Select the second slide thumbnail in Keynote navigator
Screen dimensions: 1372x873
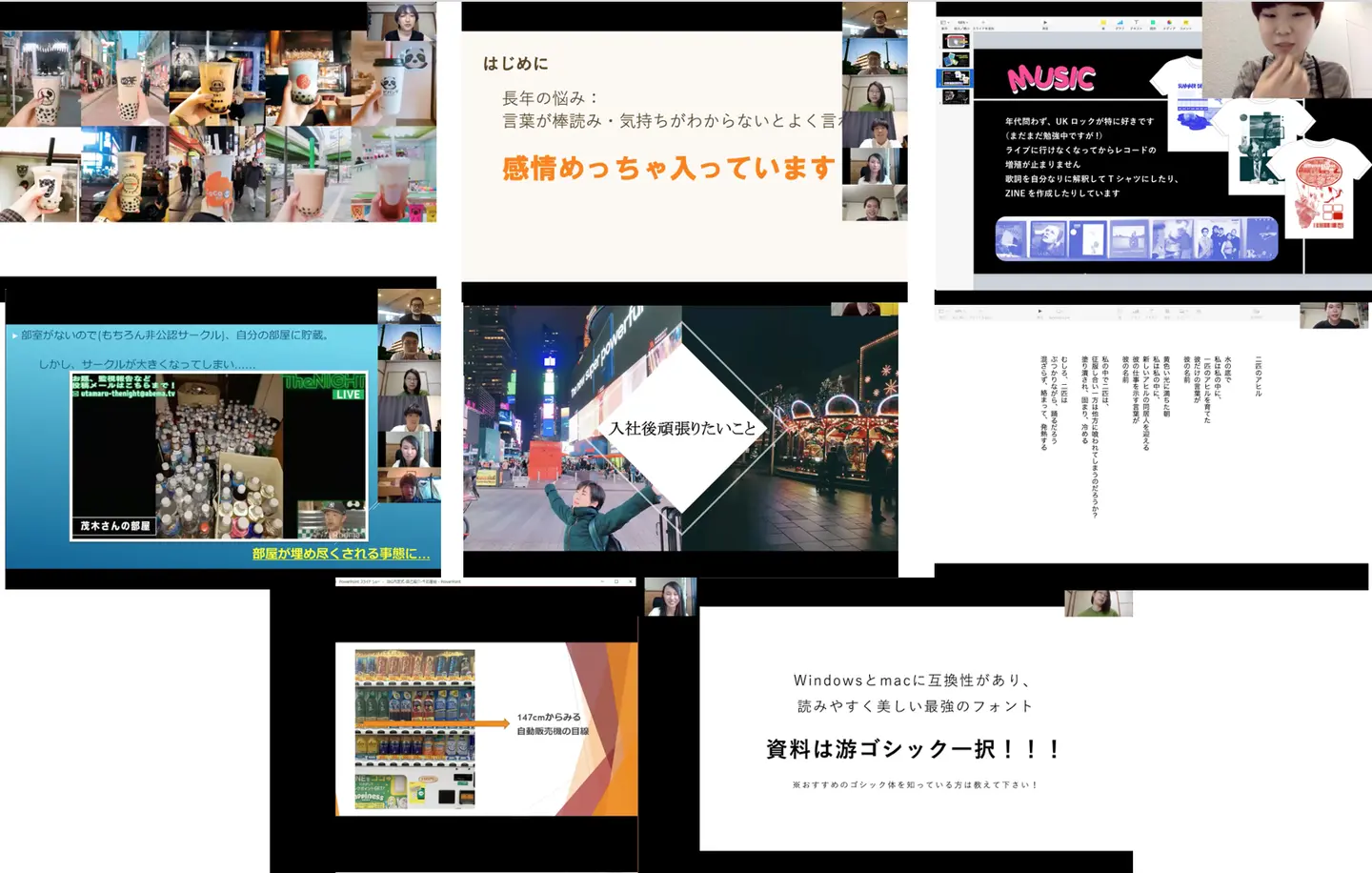tap(956, 59)
